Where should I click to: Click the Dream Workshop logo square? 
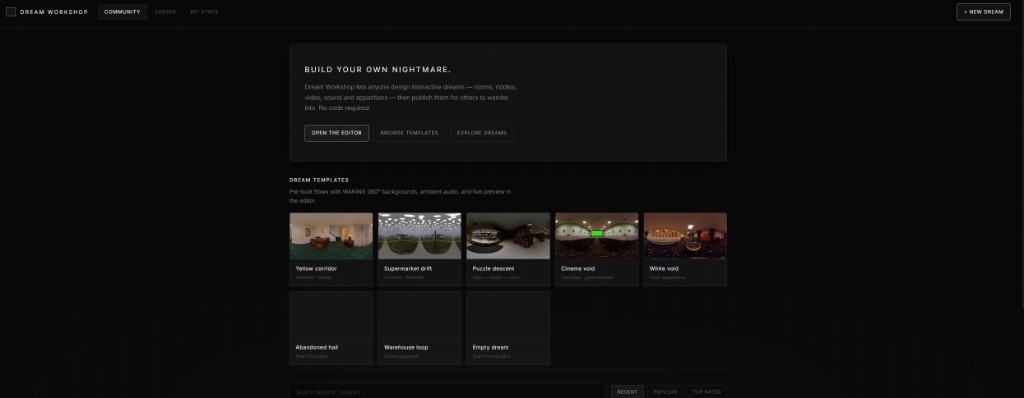click(11, 12)
